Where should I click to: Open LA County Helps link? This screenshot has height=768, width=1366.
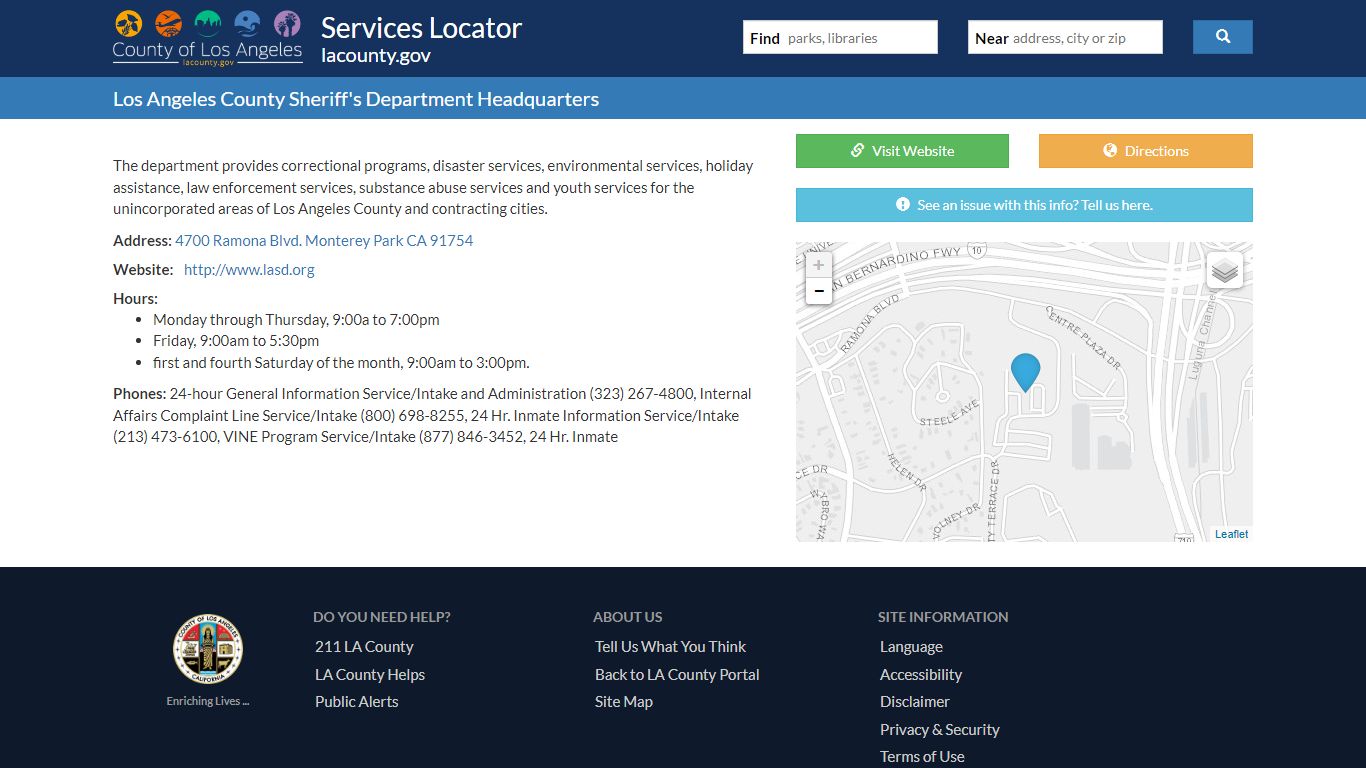pos(370,675)
